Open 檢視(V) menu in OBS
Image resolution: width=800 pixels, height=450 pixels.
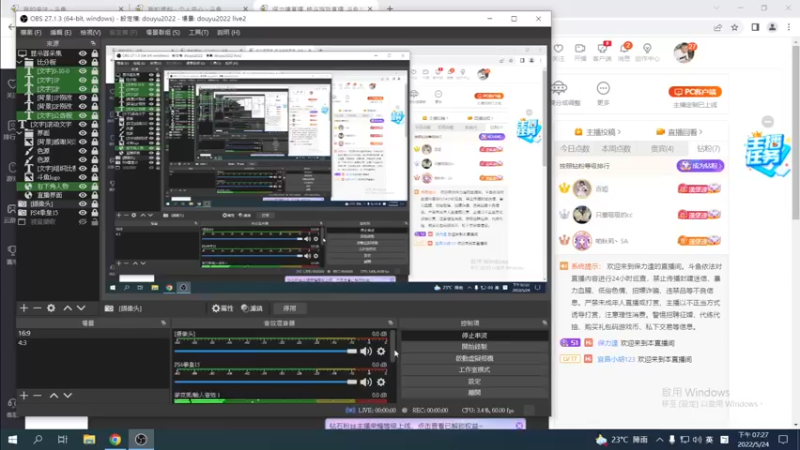(x=90, y=33)
